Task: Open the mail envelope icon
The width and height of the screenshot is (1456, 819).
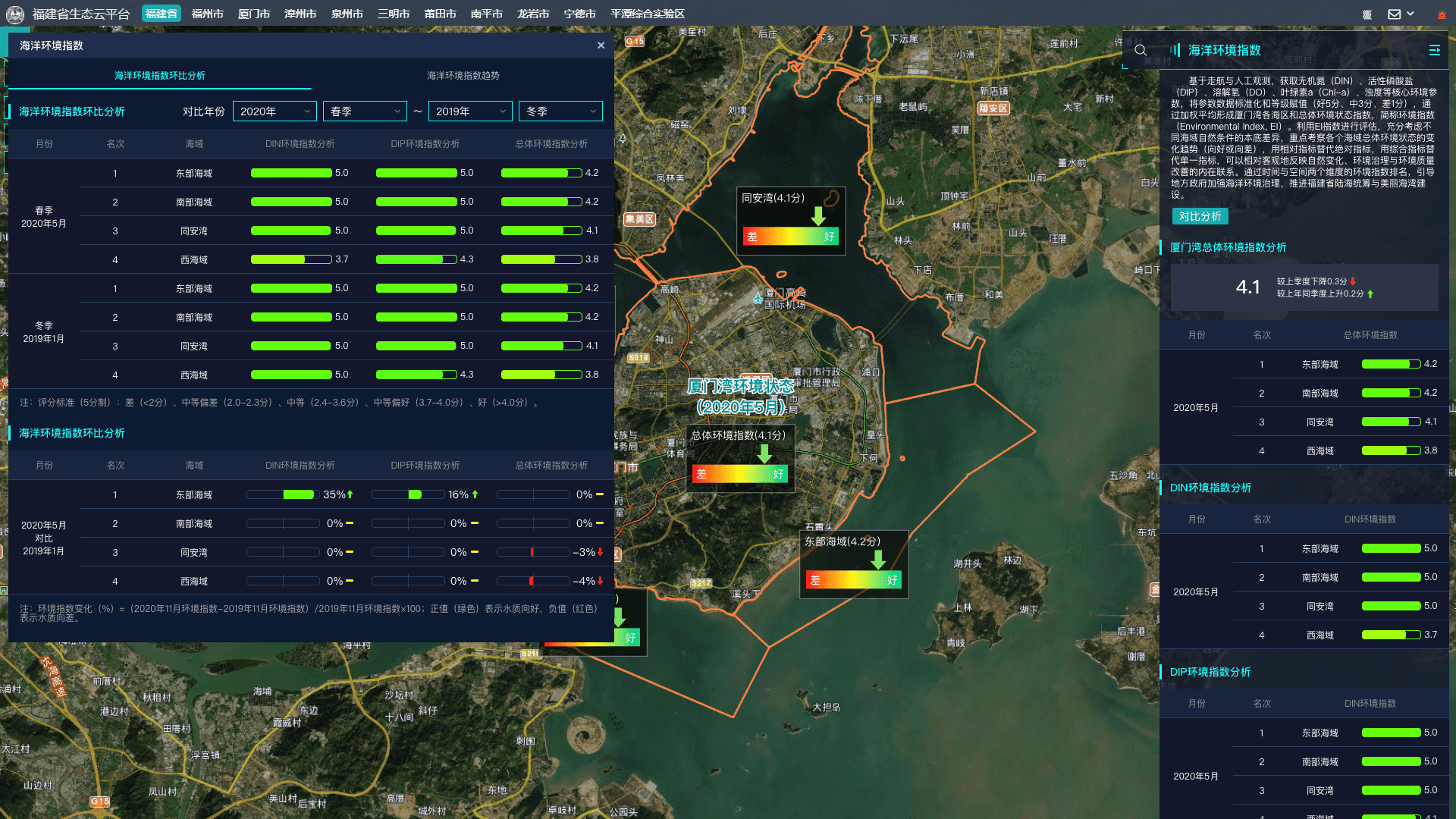Action: [x=1394, y=14]
